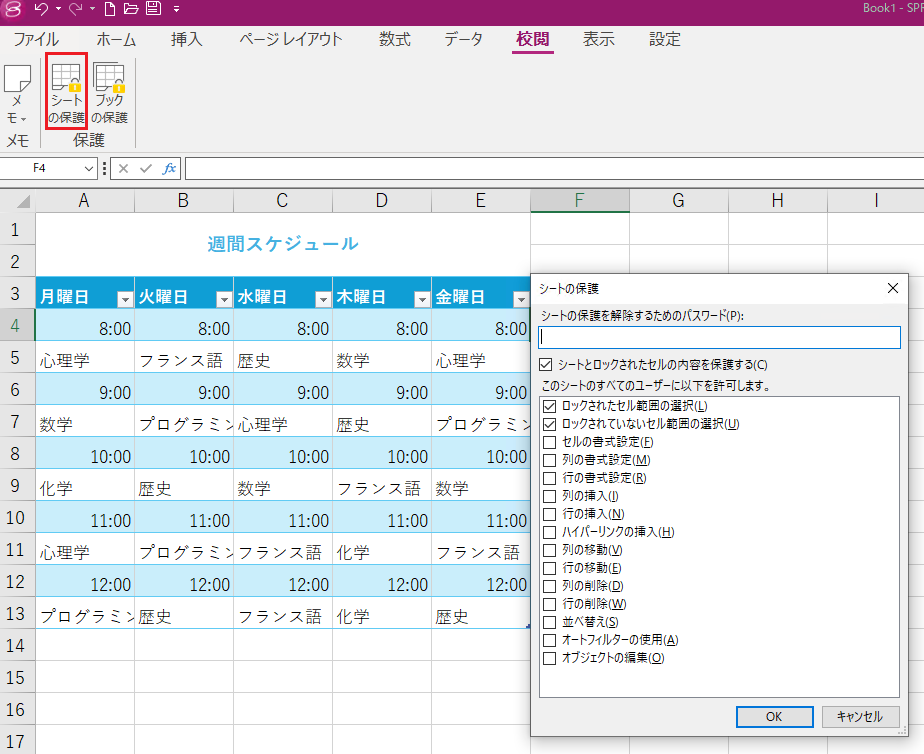This screenshot has width=924, height=754.
Task: Enable 列の書式設定 checkbox
Action: [x=549, y=460]
